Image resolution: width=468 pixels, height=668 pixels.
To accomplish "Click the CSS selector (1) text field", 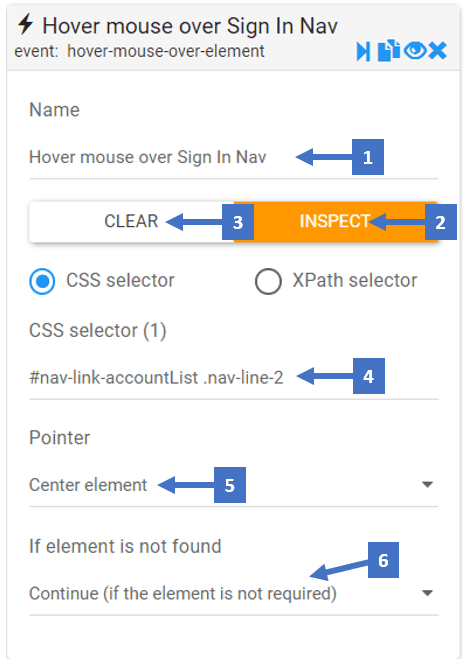I will [x=233, y=377].
